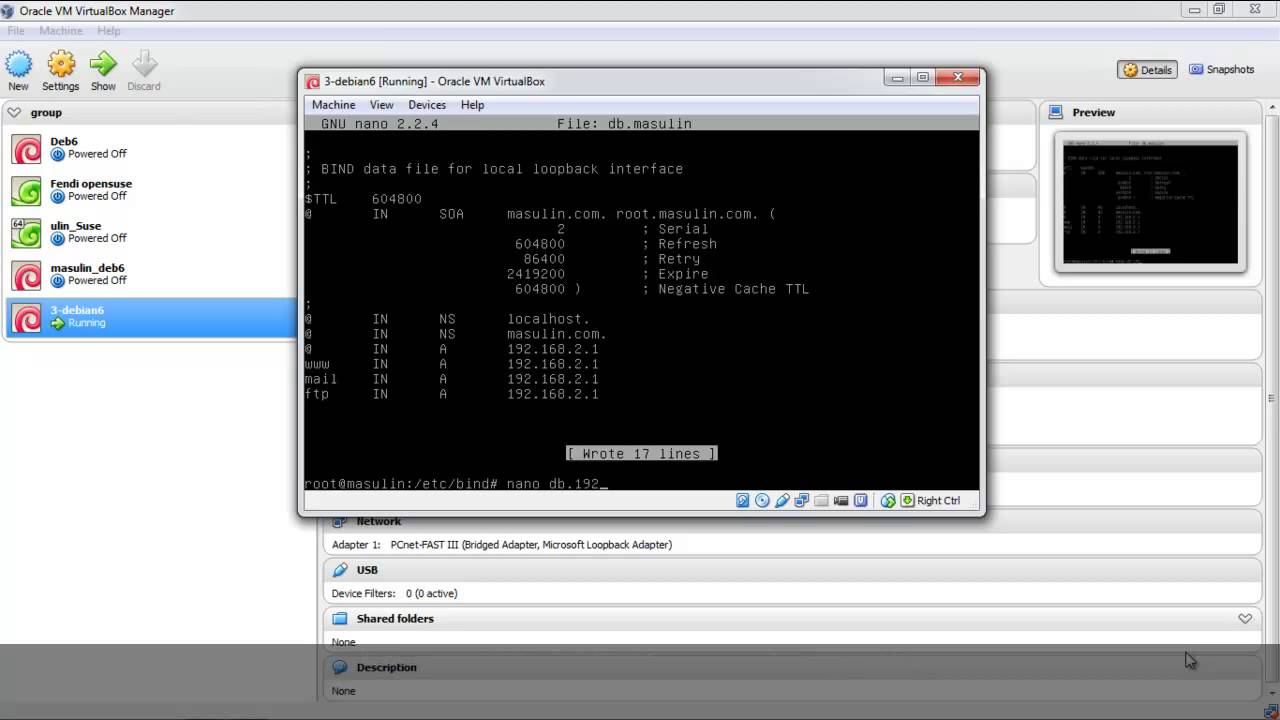Viewport: 1280px width, 720px height.
Task: Click the 'GNU nano 2.2.4' header text
Action: click(x=380, y=124)
